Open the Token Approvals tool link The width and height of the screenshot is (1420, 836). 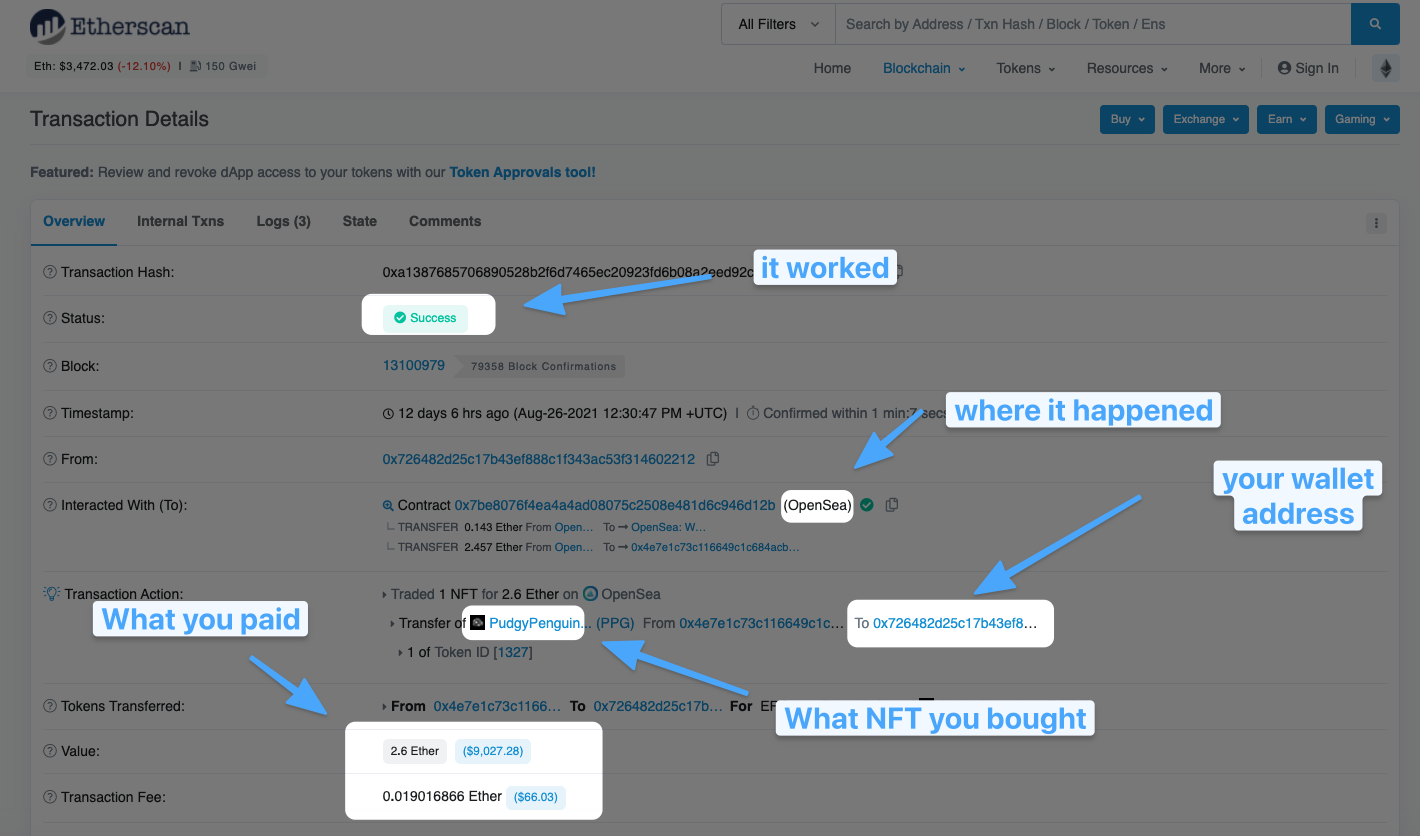(x=522, y=172)
